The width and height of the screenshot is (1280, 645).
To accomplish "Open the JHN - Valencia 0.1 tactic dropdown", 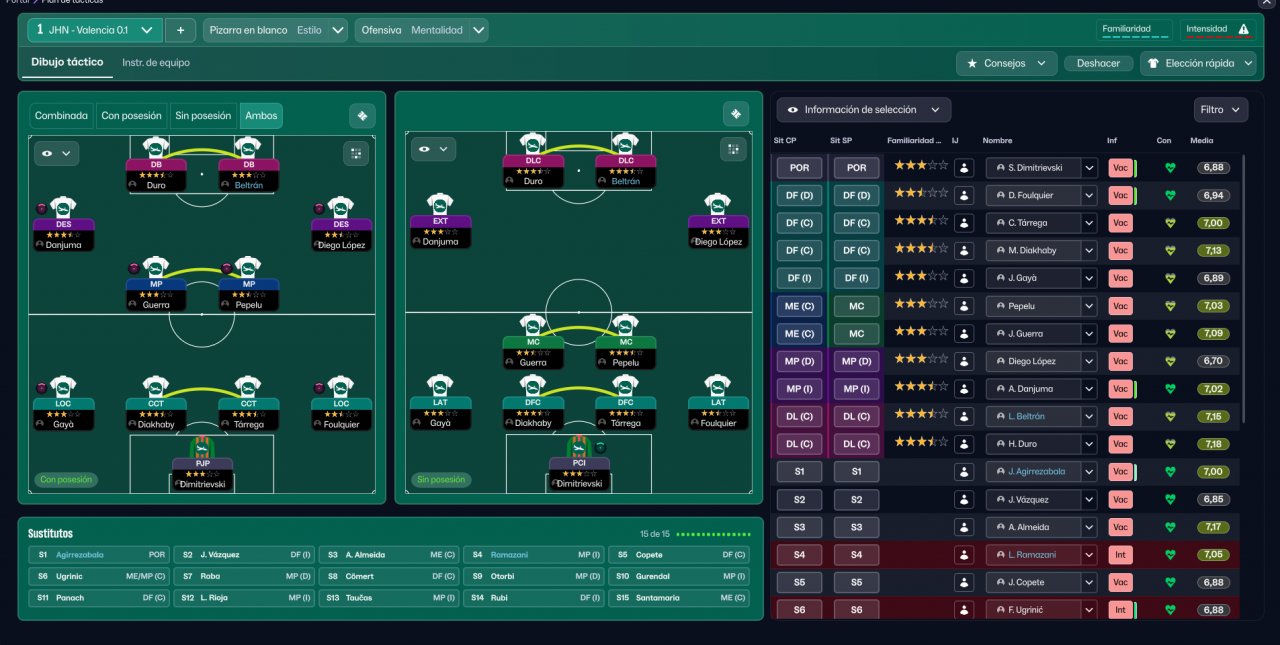I will (x=94, y=30).
